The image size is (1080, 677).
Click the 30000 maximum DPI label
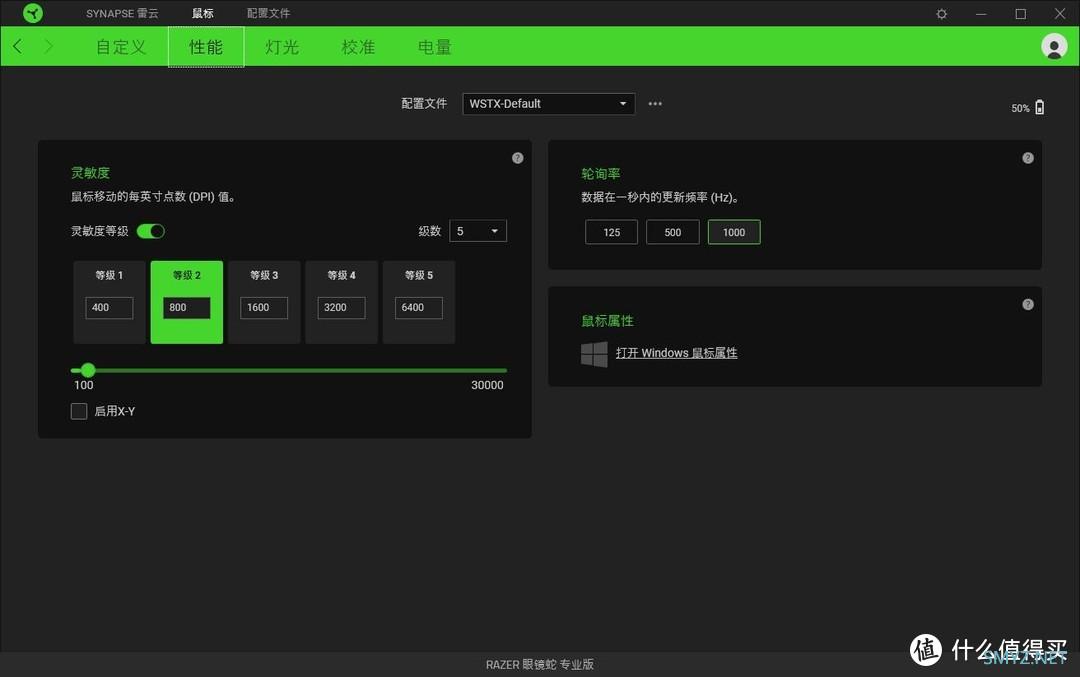click(487, 386)
